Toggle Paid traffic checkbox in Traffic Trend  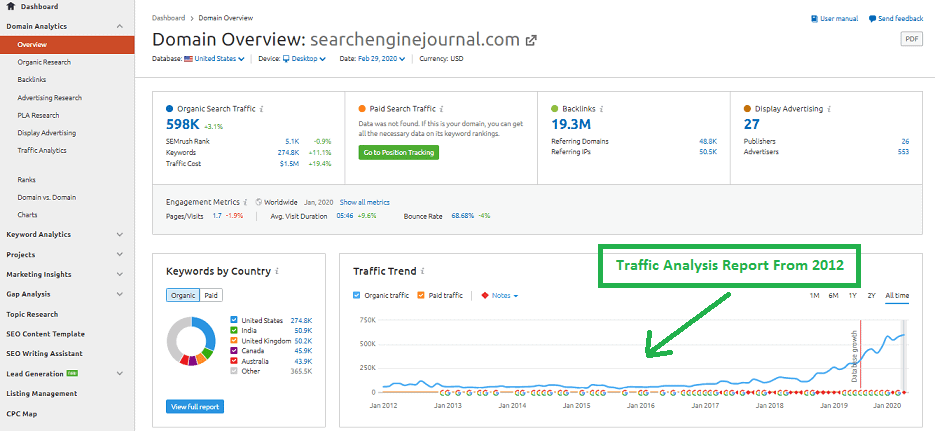pos(420,296)
